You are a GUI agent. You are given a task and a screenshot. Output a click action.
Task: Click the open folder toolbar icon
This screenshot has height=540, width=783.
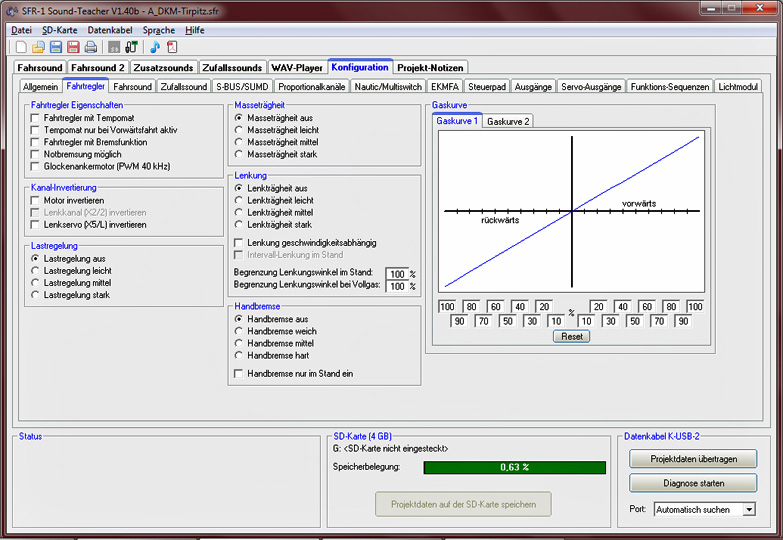[x=38, y=47]
